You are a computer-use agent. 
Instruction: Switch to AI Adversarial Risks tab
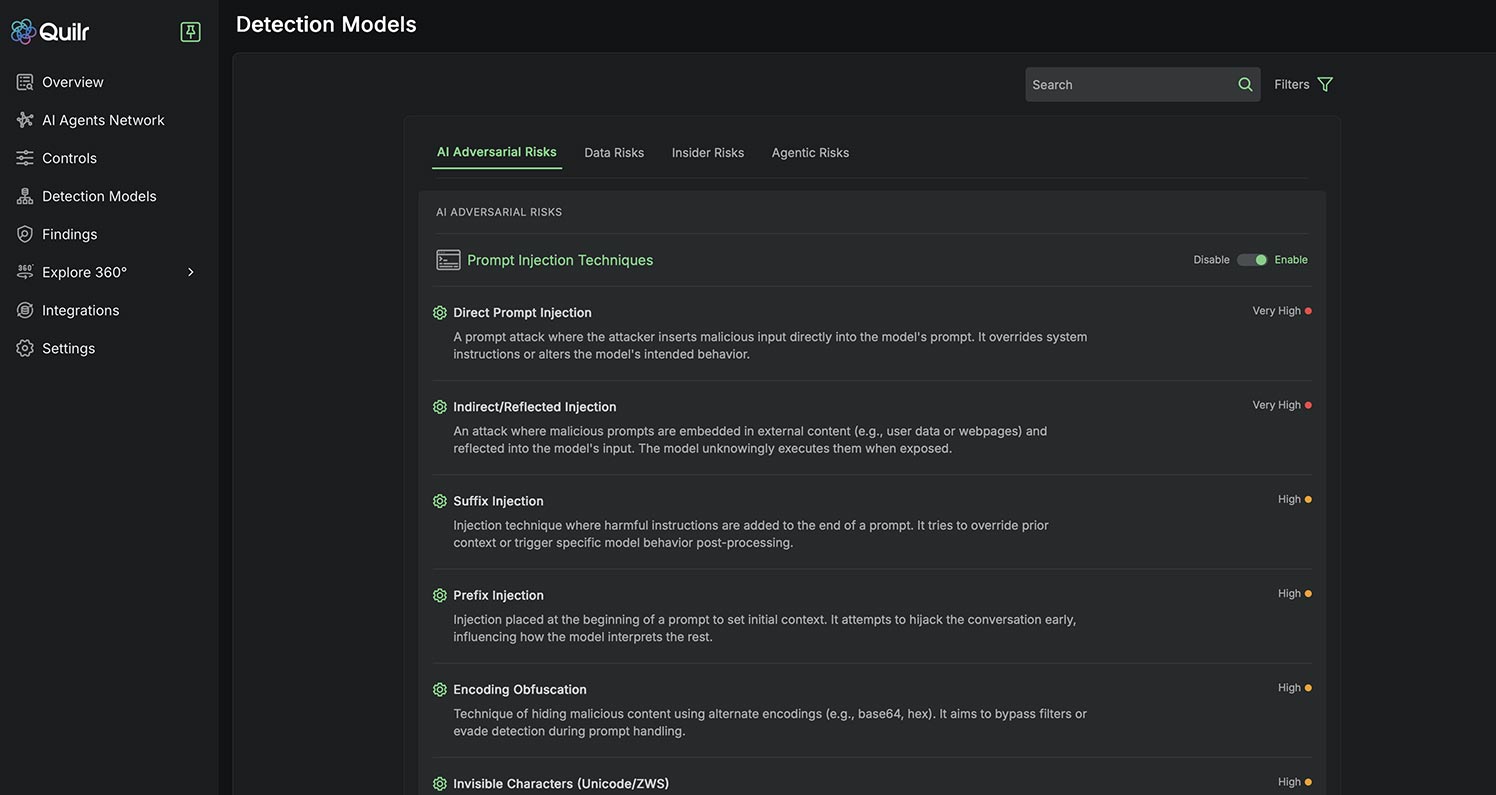pos(497,152)
